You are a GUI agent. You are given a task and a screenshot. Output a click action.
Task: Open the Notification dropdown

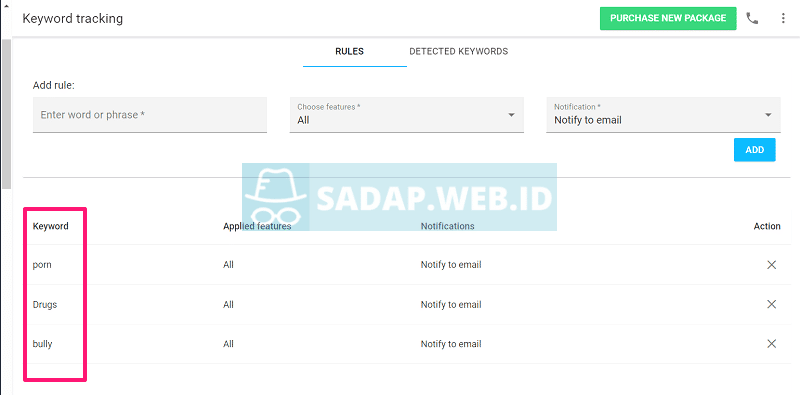(663, 115)
